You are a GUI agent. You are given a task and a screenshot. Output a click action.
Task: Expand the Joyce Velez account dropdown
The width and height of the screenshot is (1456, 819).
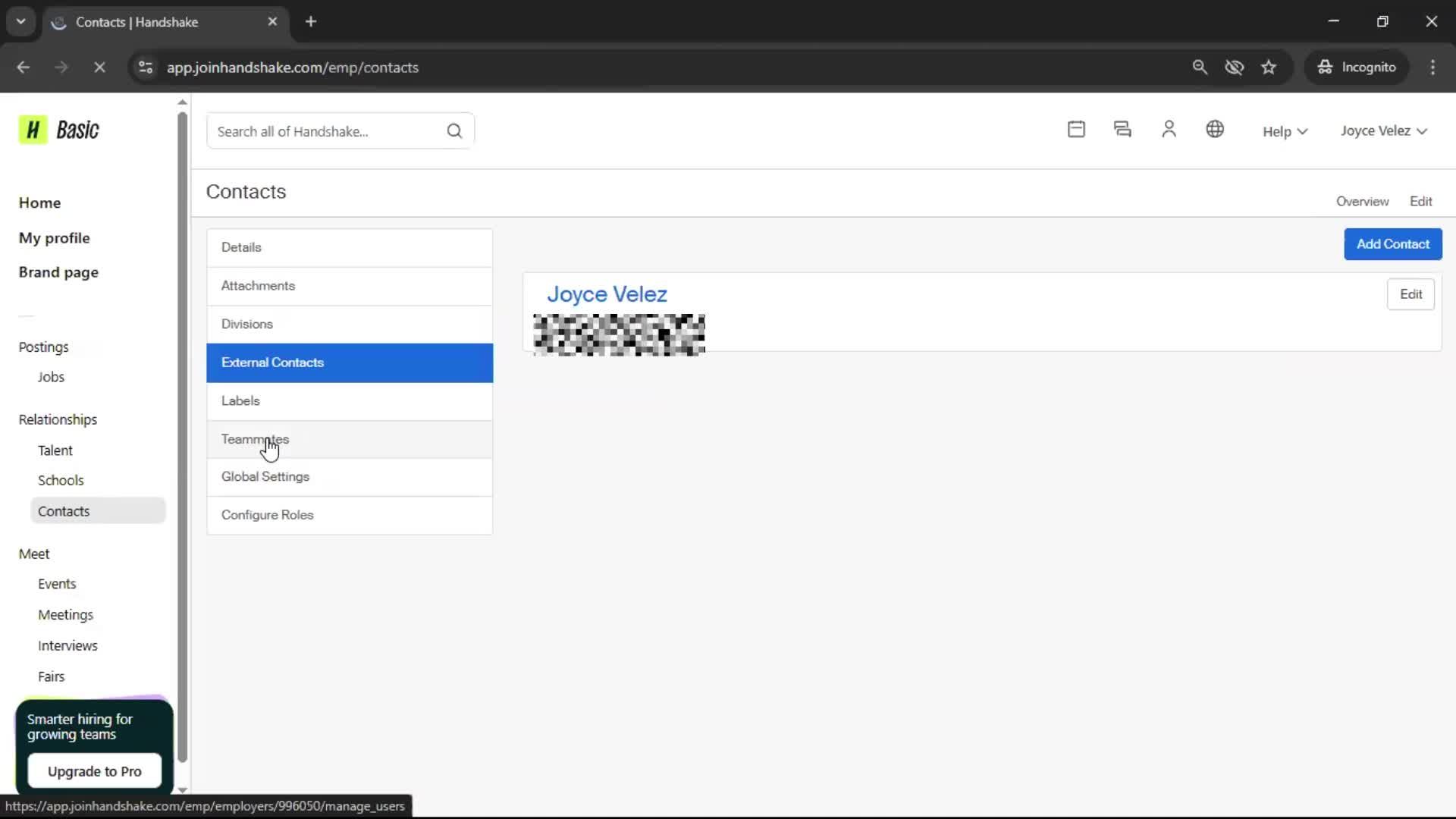(x=1384, y=131)
